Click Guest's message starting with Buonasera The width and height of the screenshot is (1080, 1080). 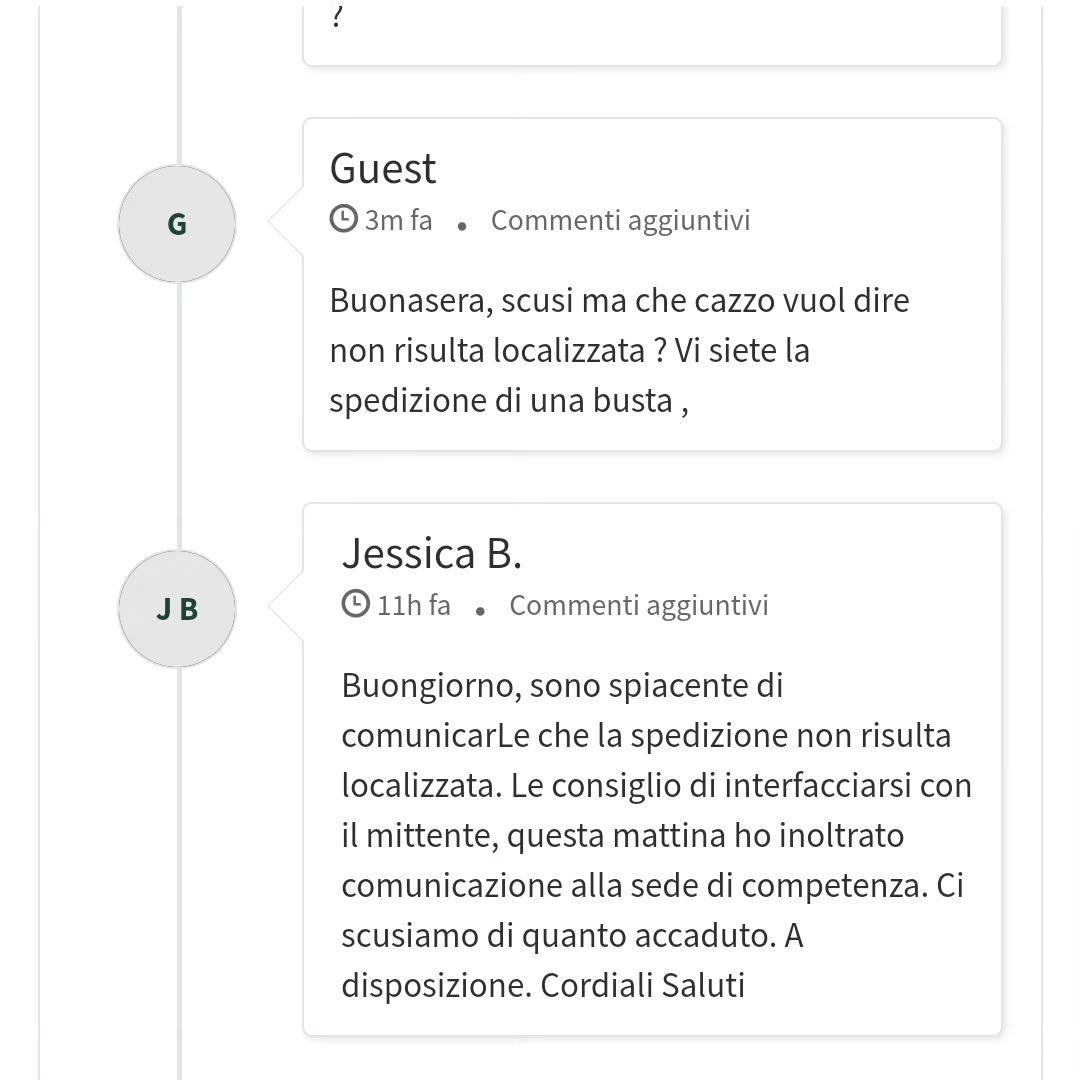619,351
